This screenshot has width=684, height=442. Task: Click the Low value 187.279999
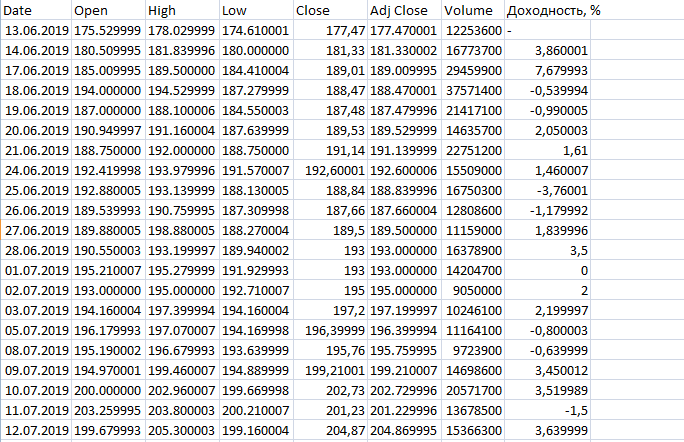tap(254, 90)
